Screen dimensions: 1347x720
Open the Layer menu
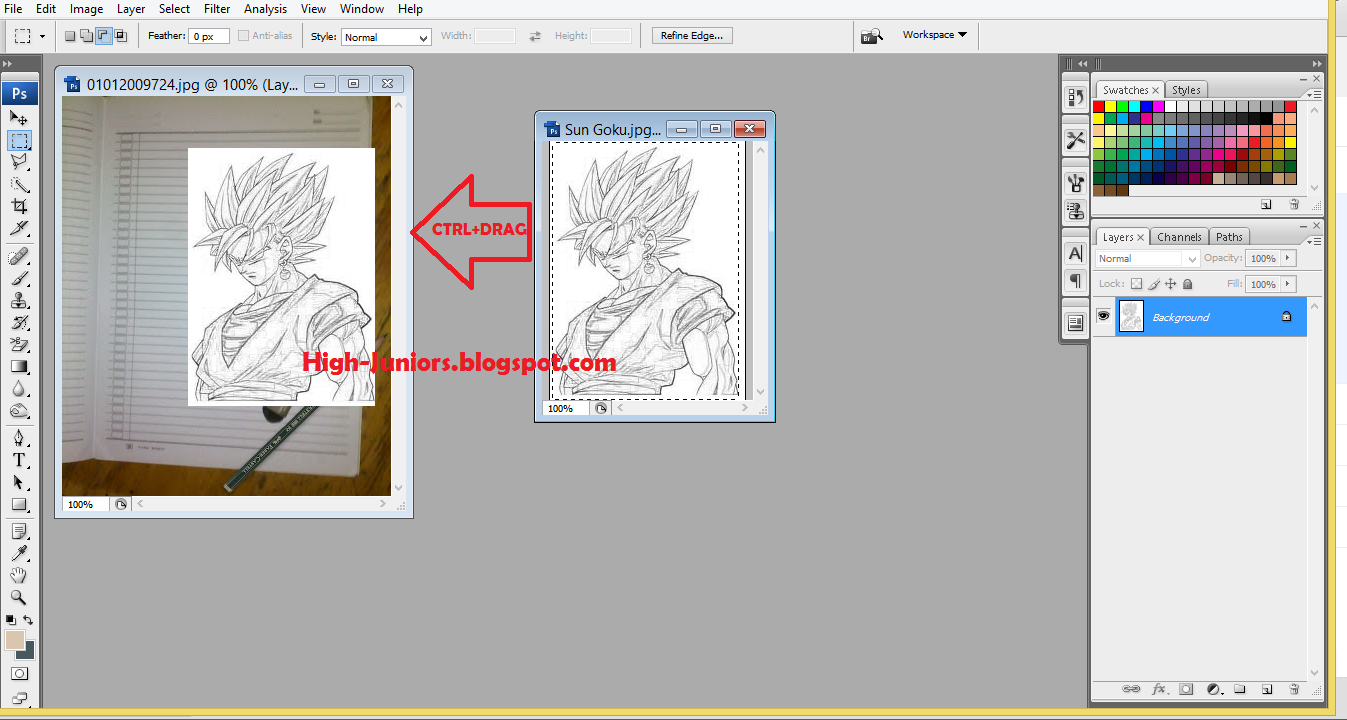pos(130,9)
